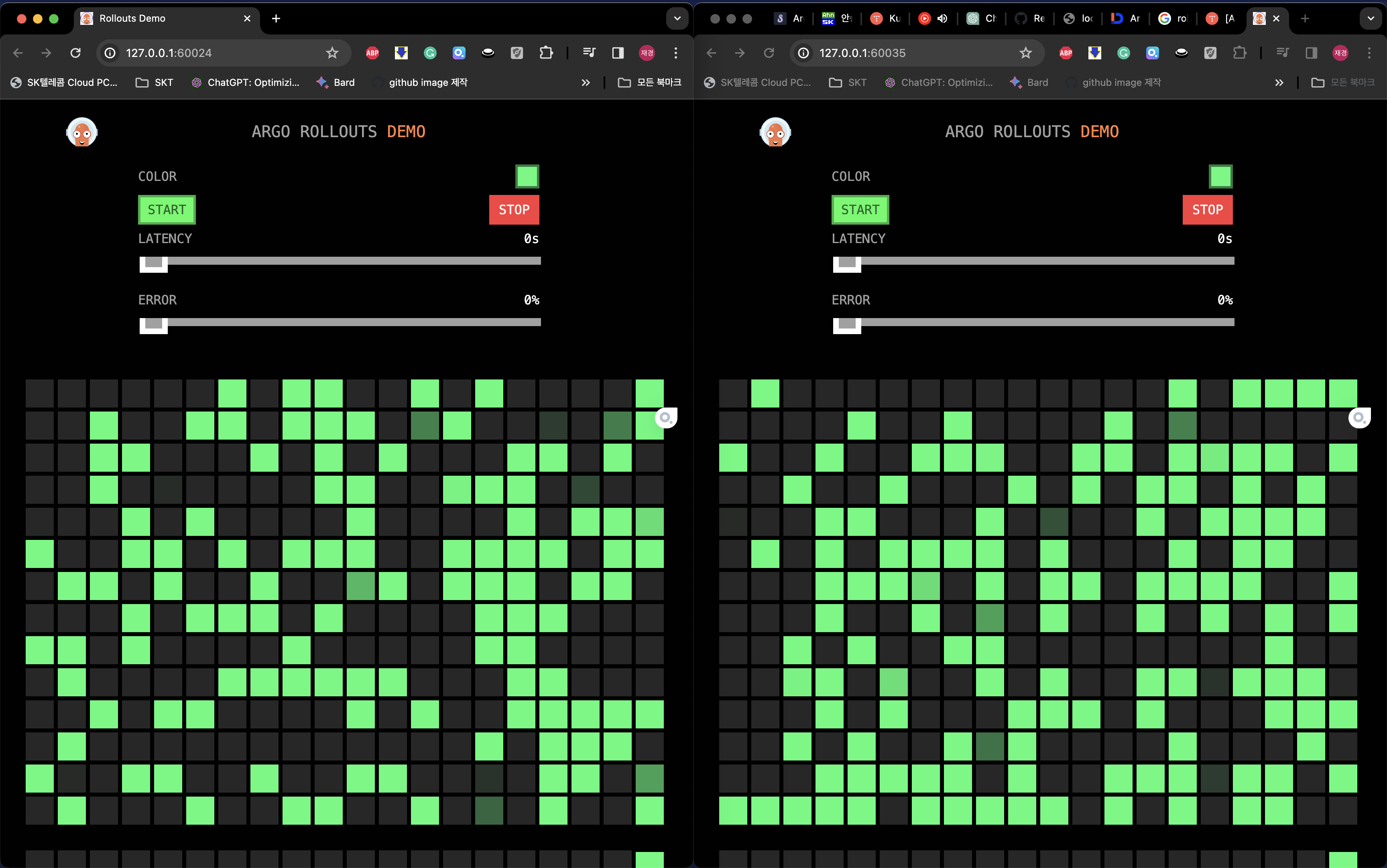The image size is (1387, 868).
Task: Open SKT bookmark folder in right window
Action: (848, 83)
